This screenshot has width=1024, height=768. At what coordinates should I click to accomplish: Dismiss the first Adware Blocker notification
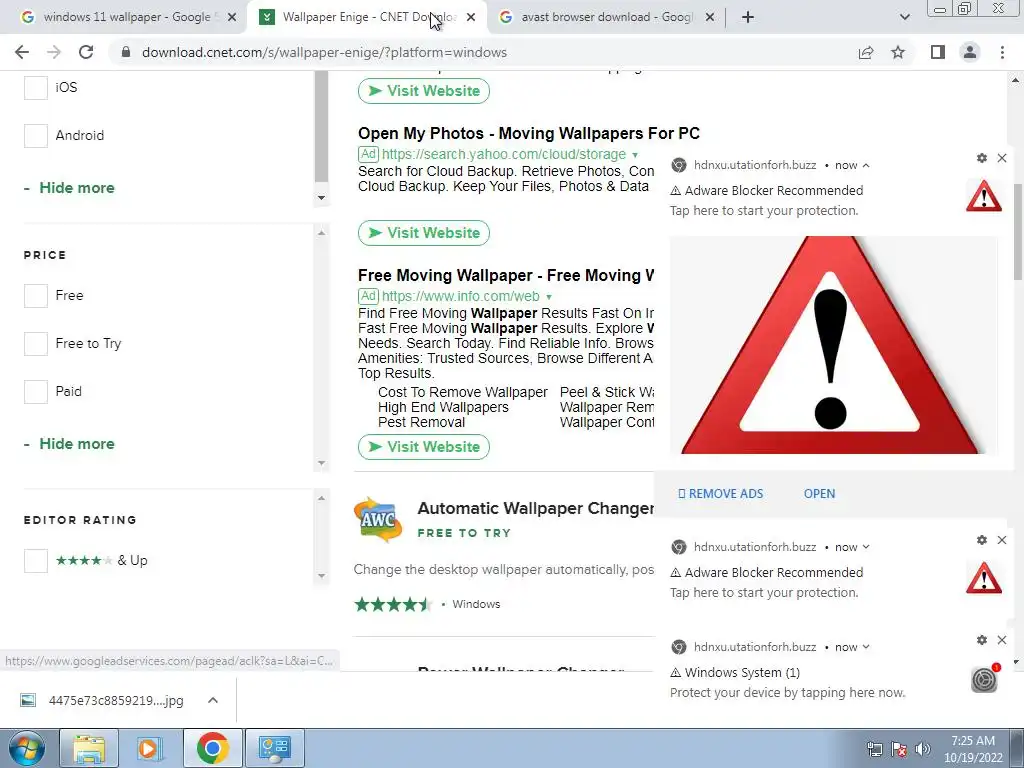pyautogui.click(x=1002, y=158)
